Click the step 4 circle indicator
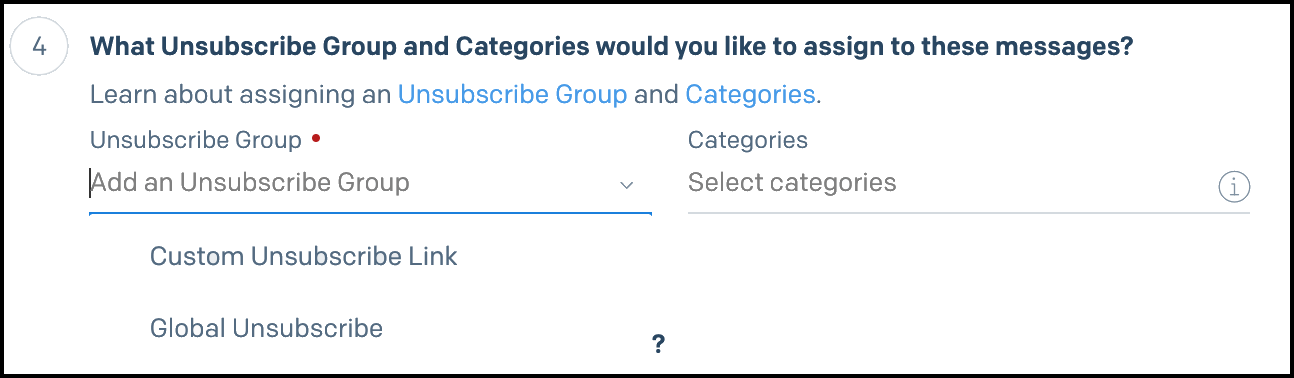Image resolution: width=1294 pixels, height=378 pixels. click(39, 48)
